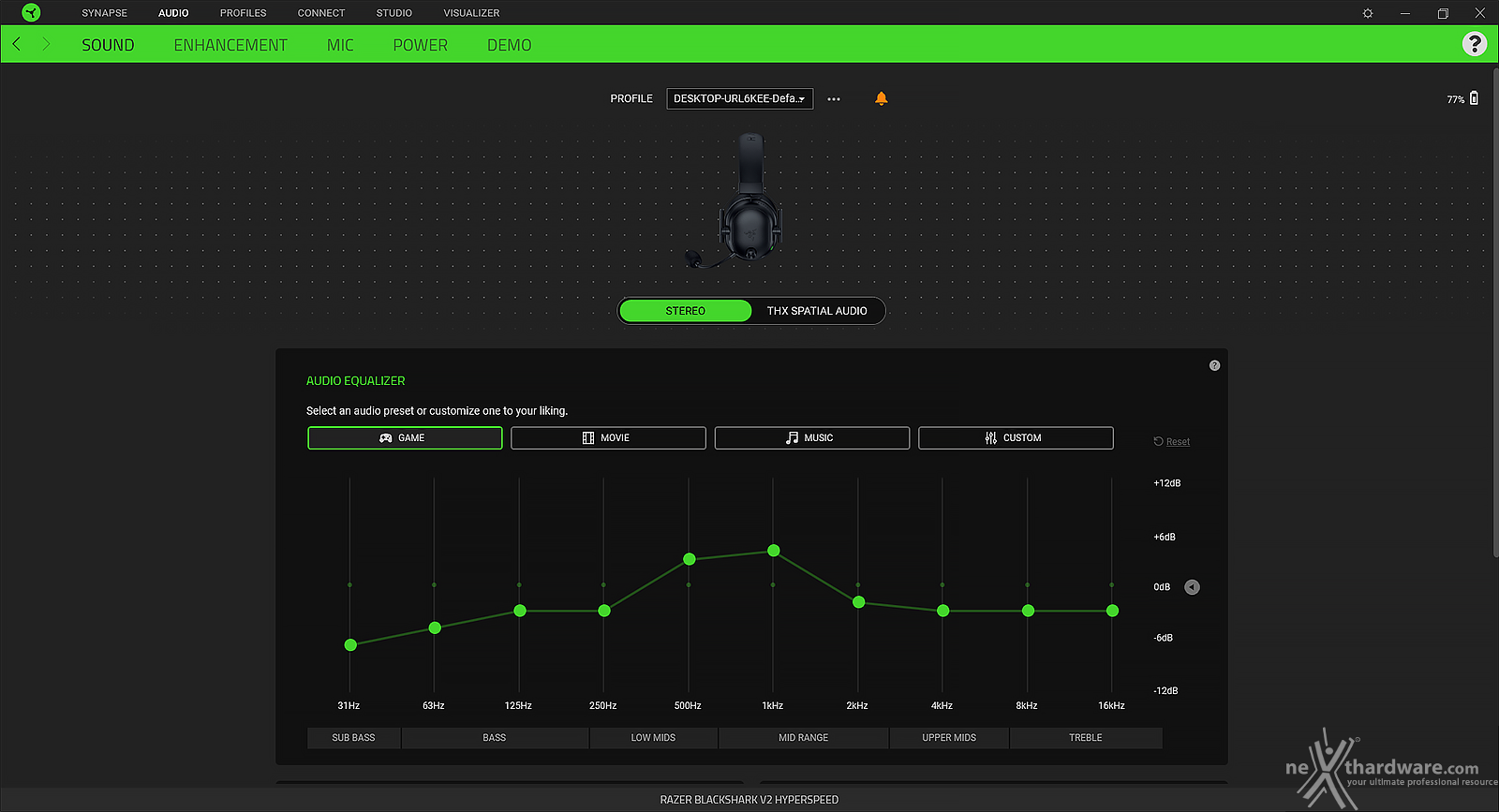
Task: Click the -12dB scale label
Action: point(1166,691)
